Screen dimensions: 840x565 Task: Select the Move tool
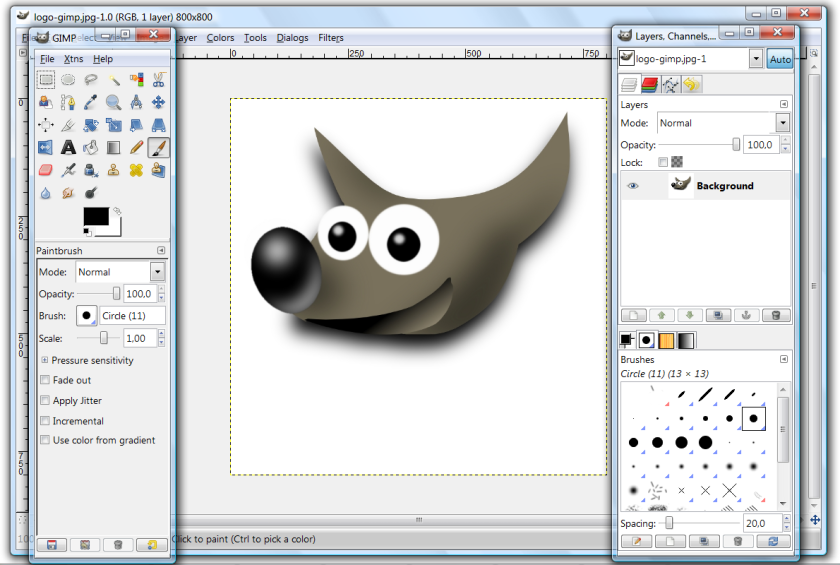(159, 102)
